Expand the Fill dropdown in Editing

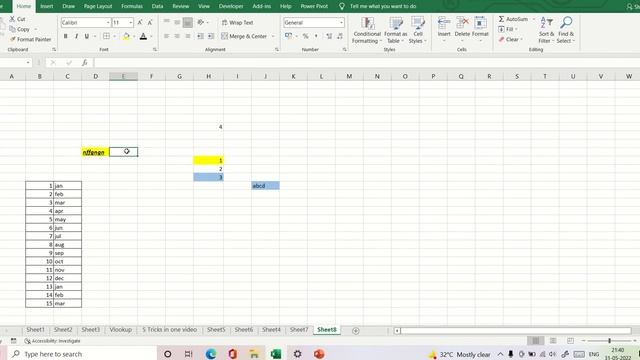pos(516,29)
